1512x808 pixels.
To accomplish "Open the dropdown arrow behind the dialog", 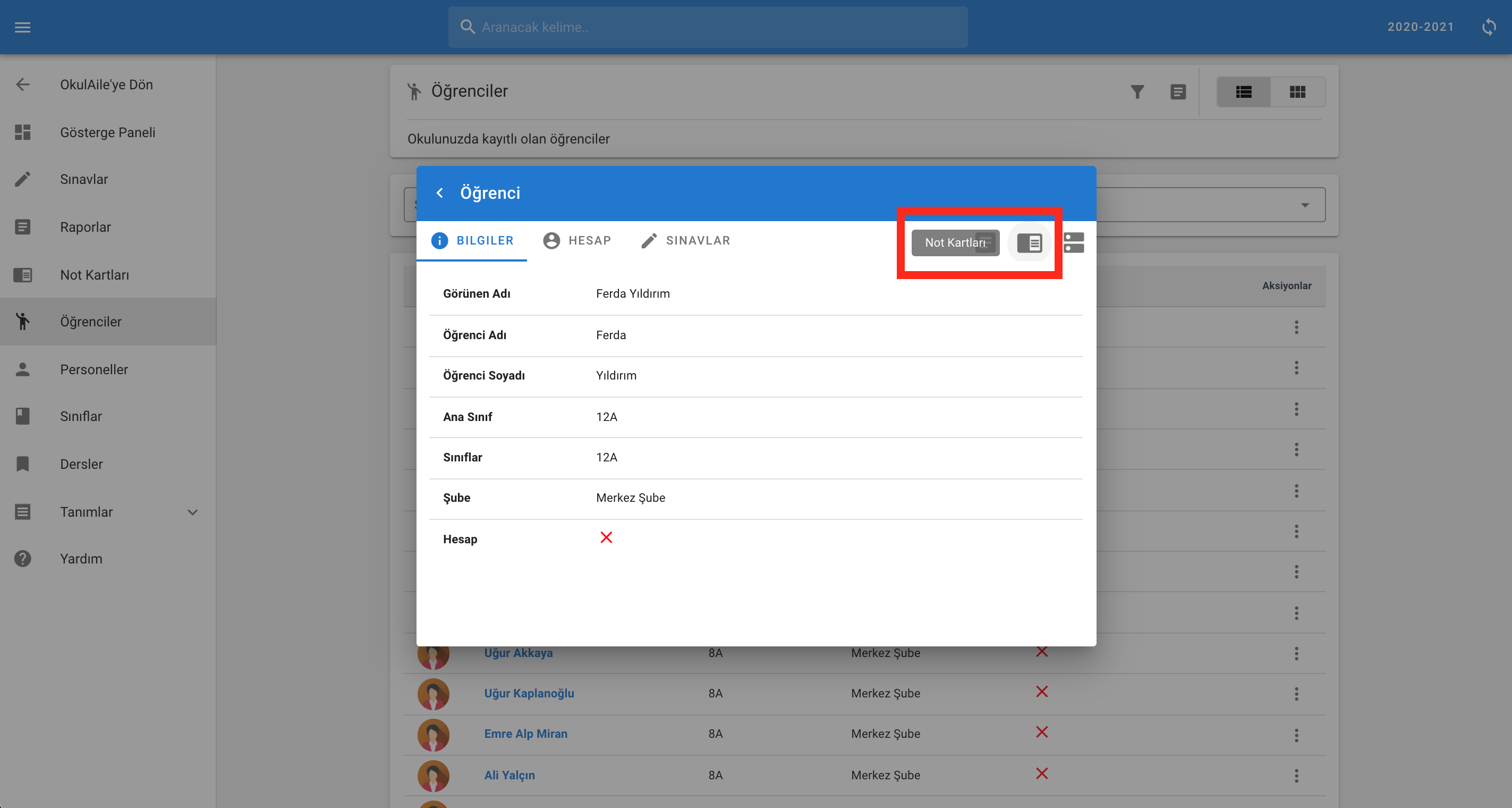I will point(1304,205).
